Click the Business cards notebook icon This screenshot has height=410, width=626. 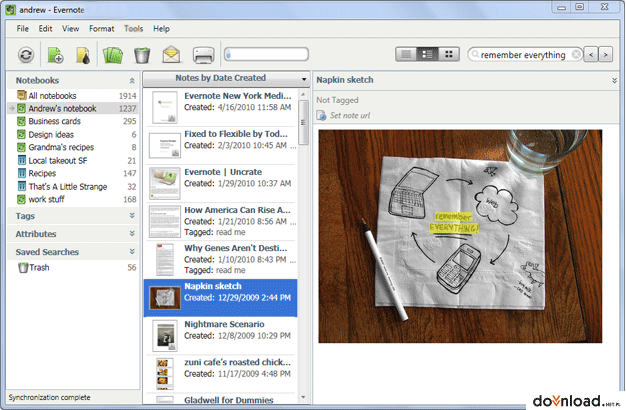[22, 121]
